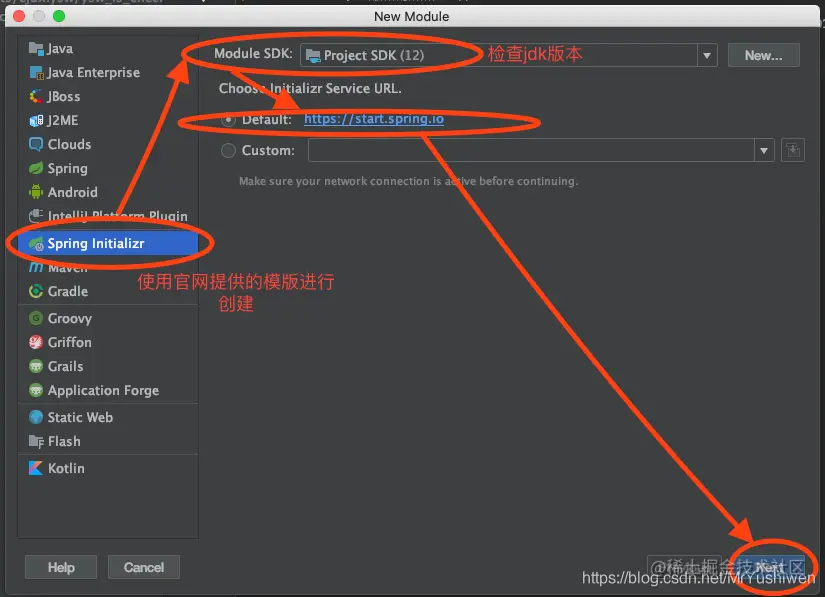Select the Flash module type

[60, 441]
